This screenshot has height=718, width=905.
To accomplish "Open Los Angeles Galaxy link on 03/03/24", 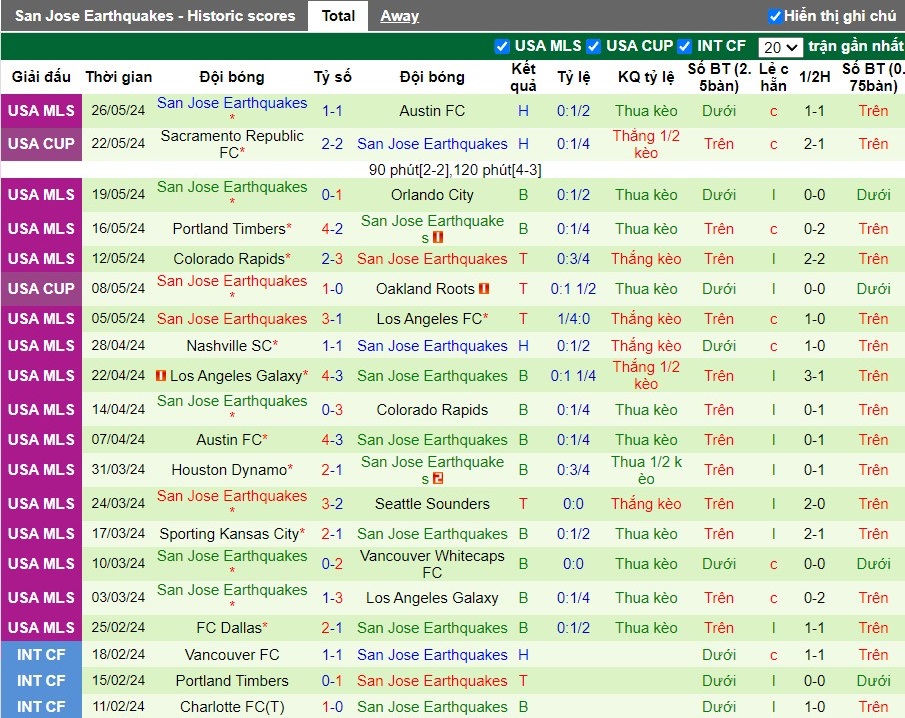I will [432, 597].
